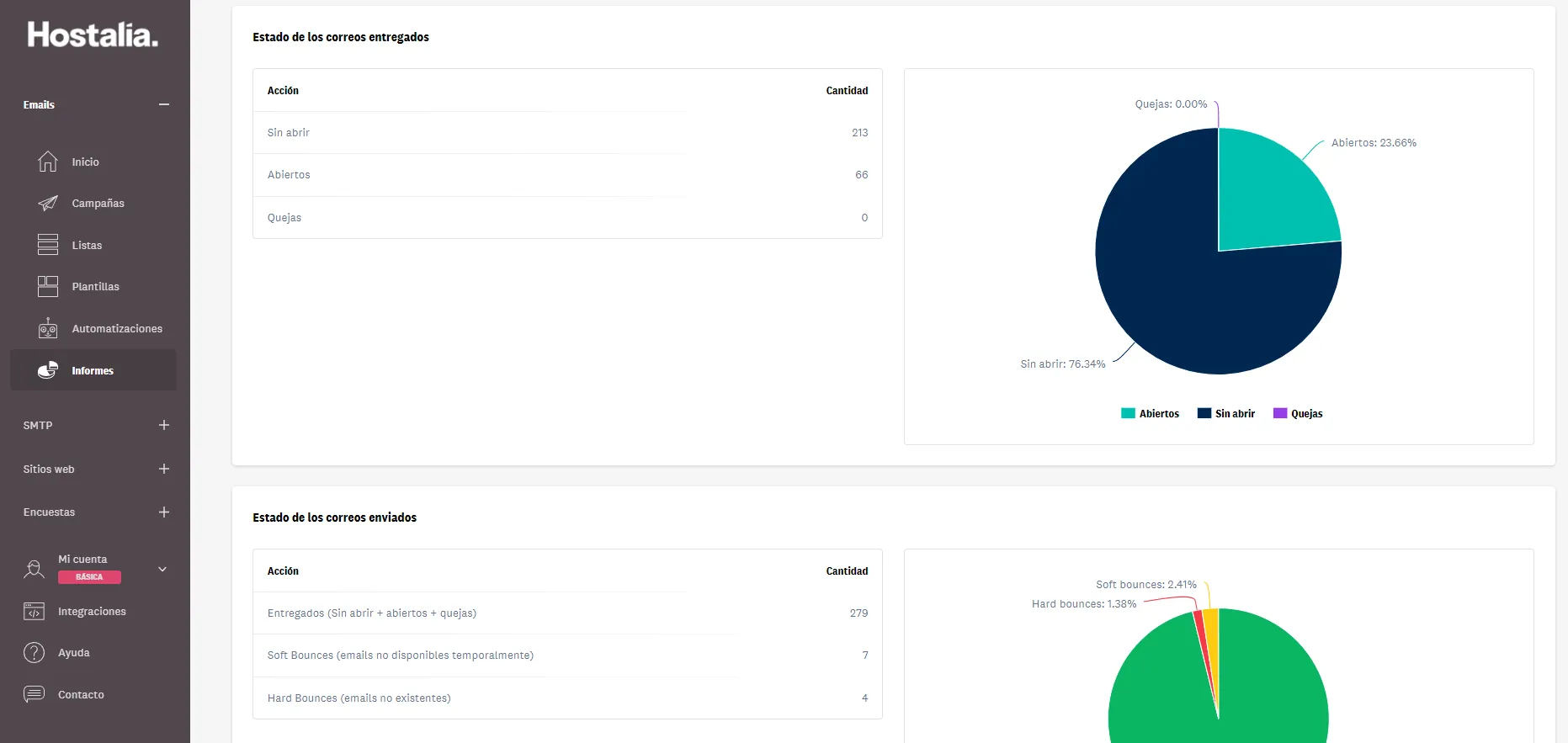Image resolution: width=1568 pixels, height=743 pixels.
Task: Click 'Hard bounces: 1.38%' chart label
Action: [1084, 604]
